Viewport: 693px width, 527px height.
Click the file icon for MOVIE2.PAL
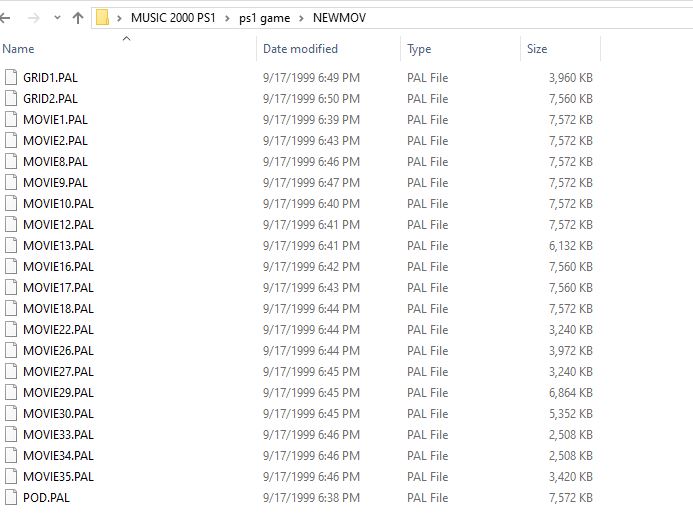pyautogui.click(x=11, y=140)
